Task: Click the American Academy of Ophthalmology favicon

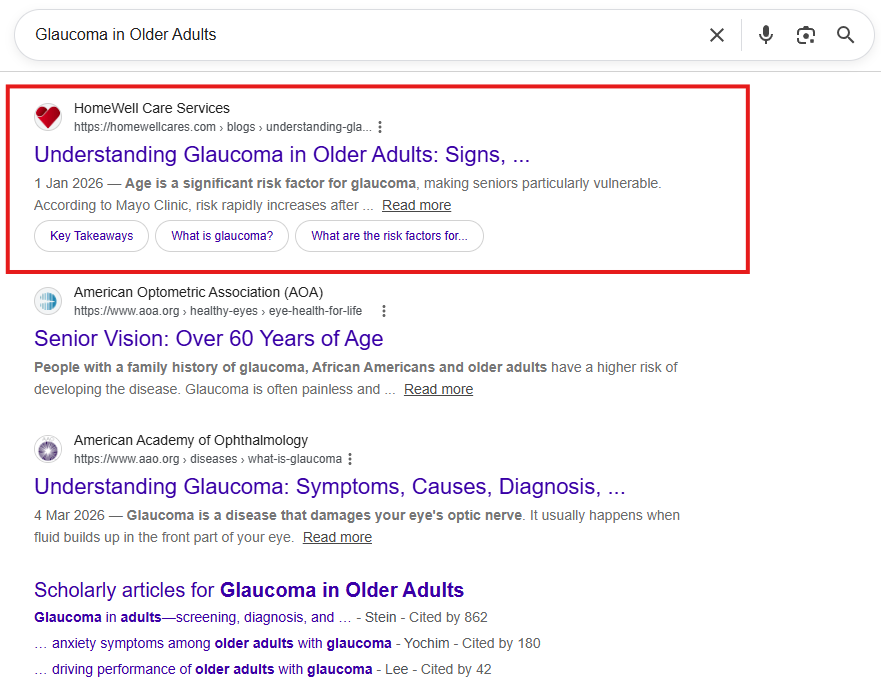Action: (48, 449)
